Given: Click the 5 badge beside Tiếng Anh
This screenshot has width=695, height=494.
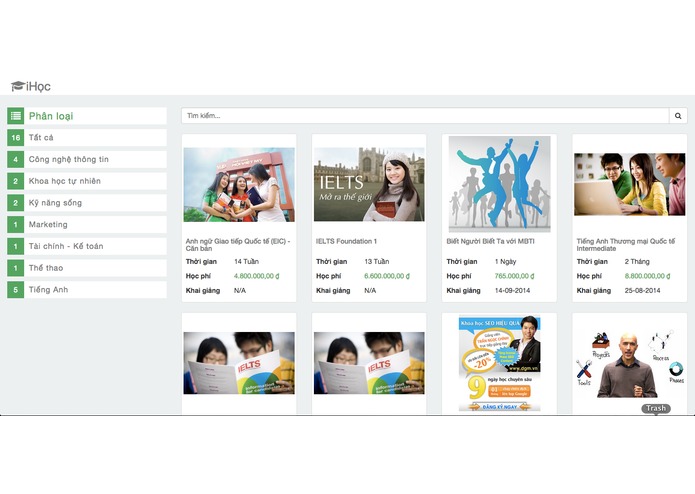Looking at the screenshot, I should [x=16, y=289].
